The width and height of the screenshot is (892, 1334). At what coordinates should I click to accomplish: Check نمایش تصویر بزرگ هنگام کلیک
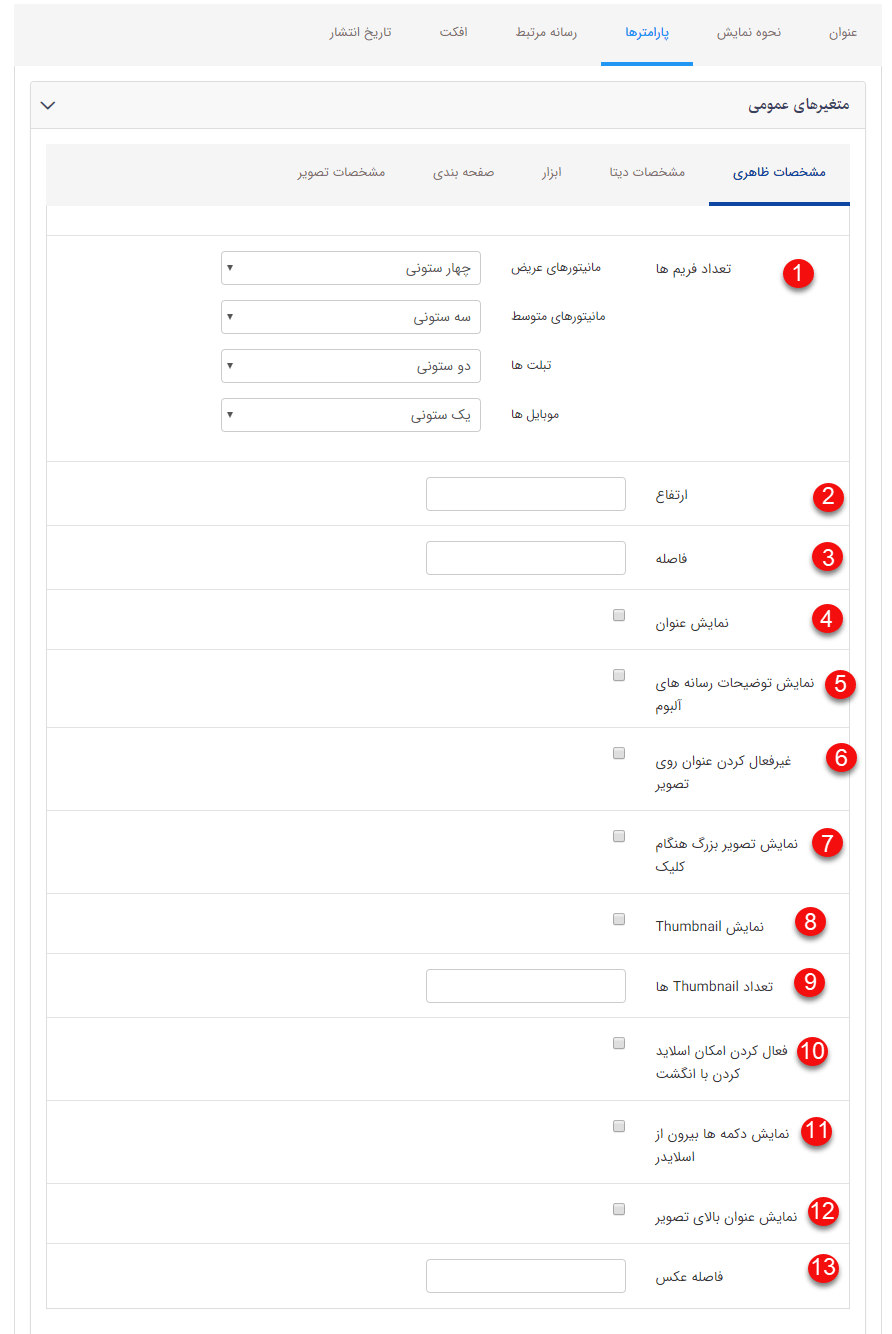click(x=618, y=836)
